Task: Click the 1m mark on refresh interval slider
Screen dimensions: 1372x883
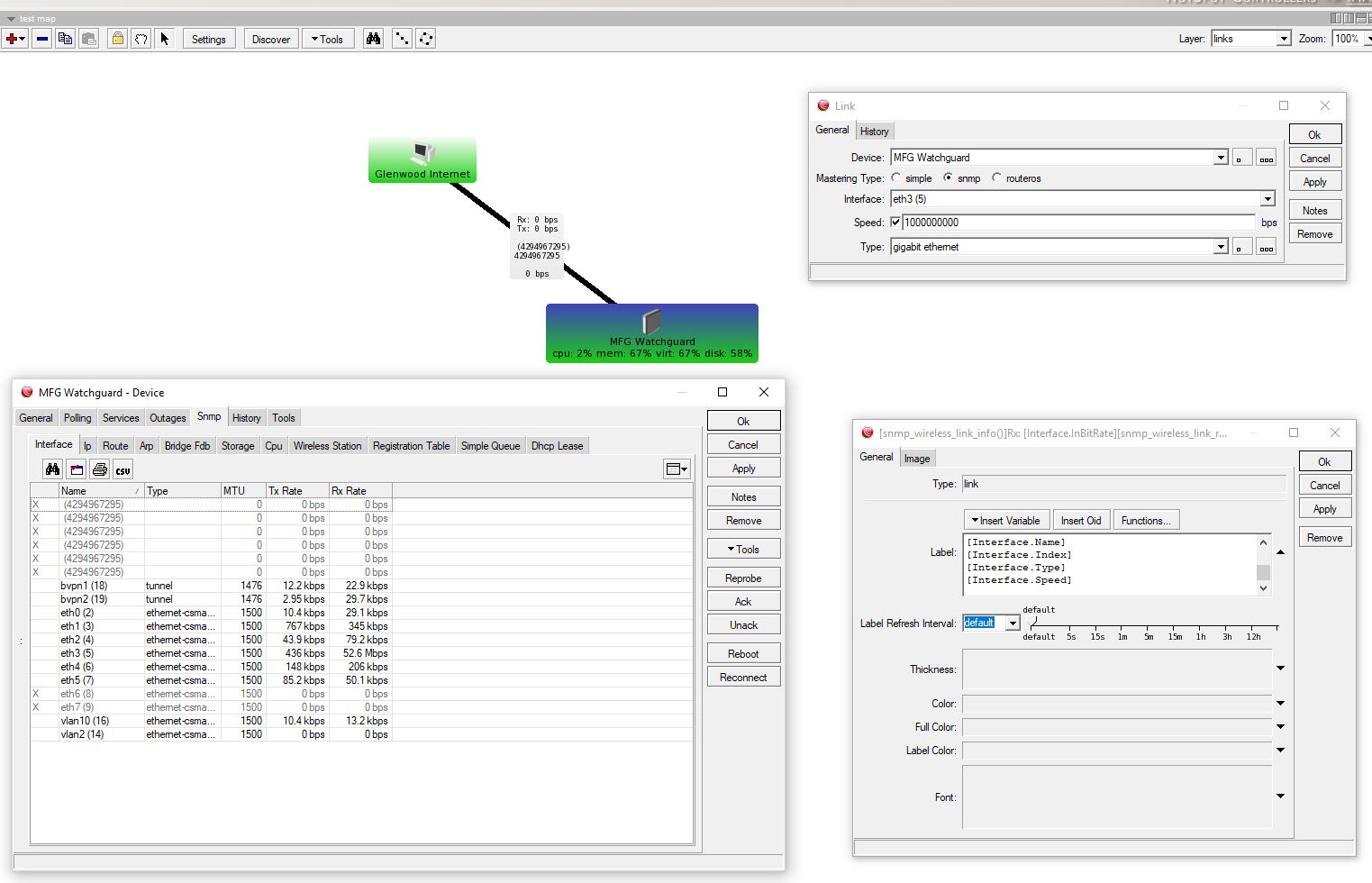Action: pos(1122,627)
